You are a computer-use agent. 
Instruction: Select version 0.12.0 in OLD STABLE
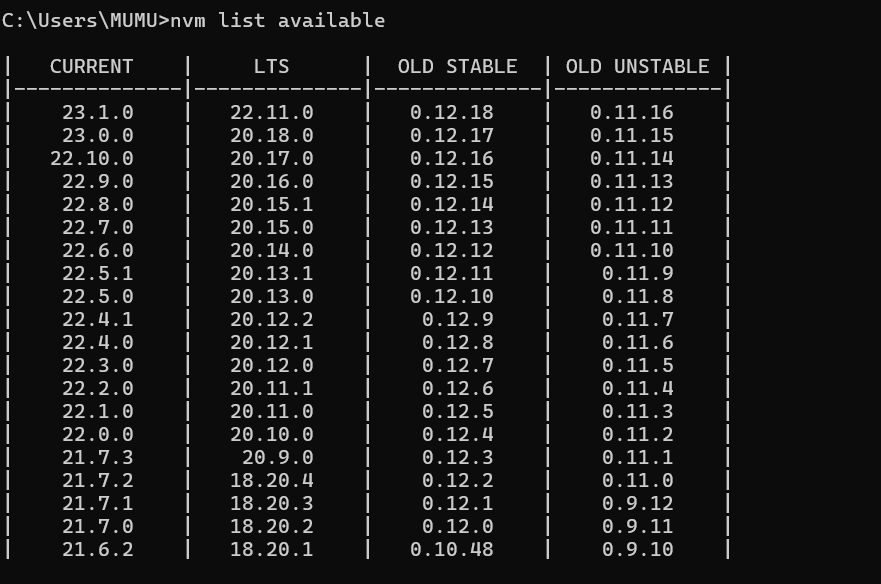[457, 526]
